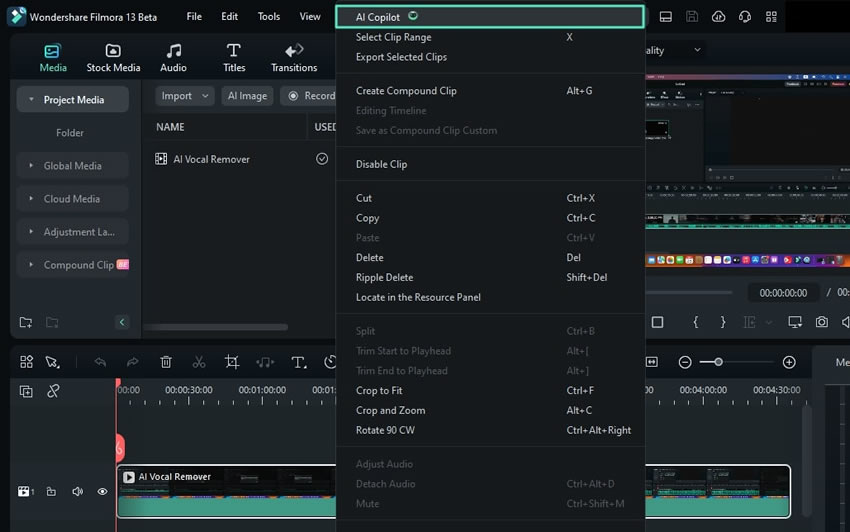Expand the Adjustment Layer item
The width and height of the screenshot is (850, 532).
pyautogui.click(x=31, y=232)
